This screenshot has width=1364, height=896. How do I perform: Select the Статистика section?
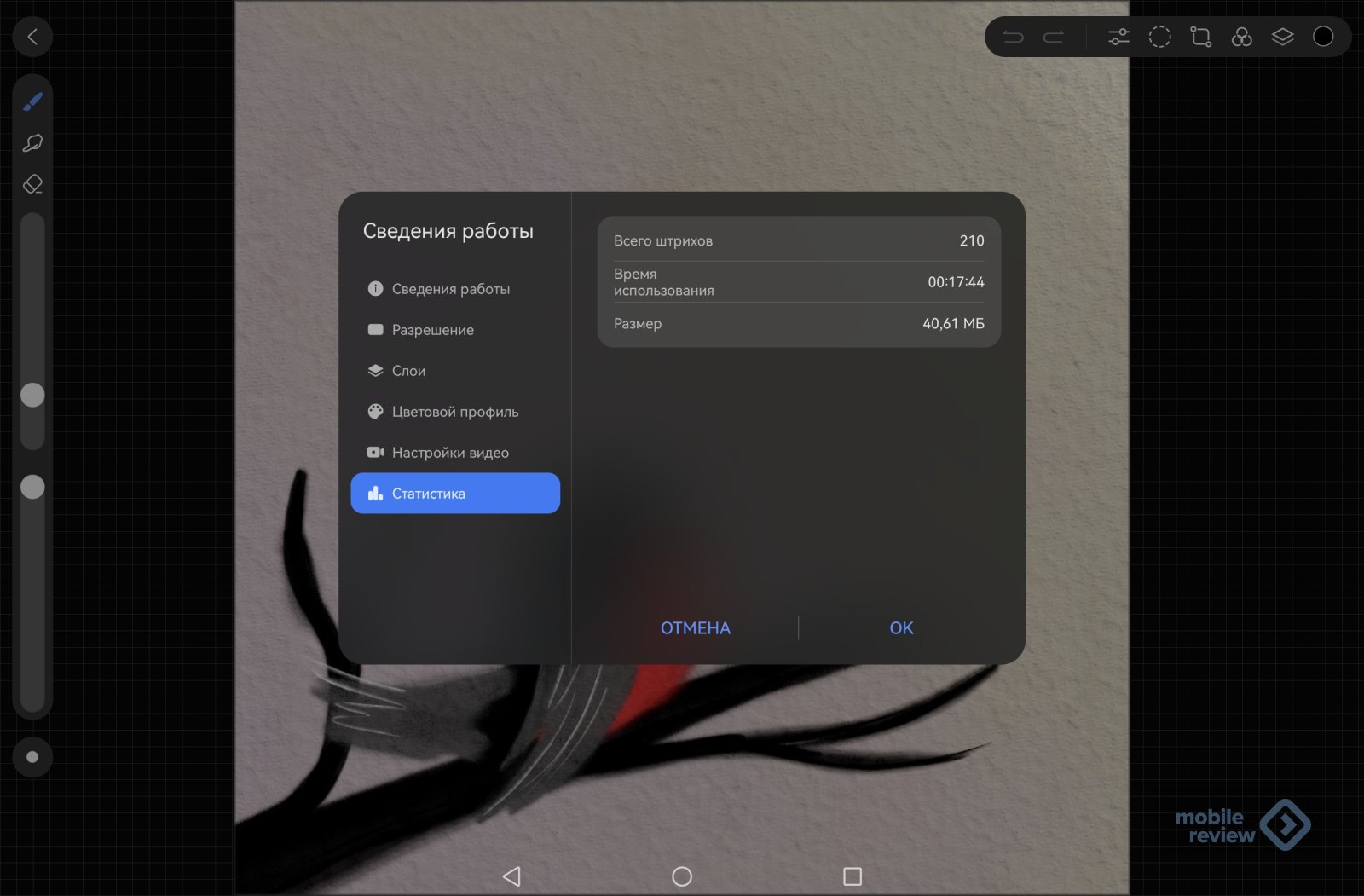click(455, 494)
